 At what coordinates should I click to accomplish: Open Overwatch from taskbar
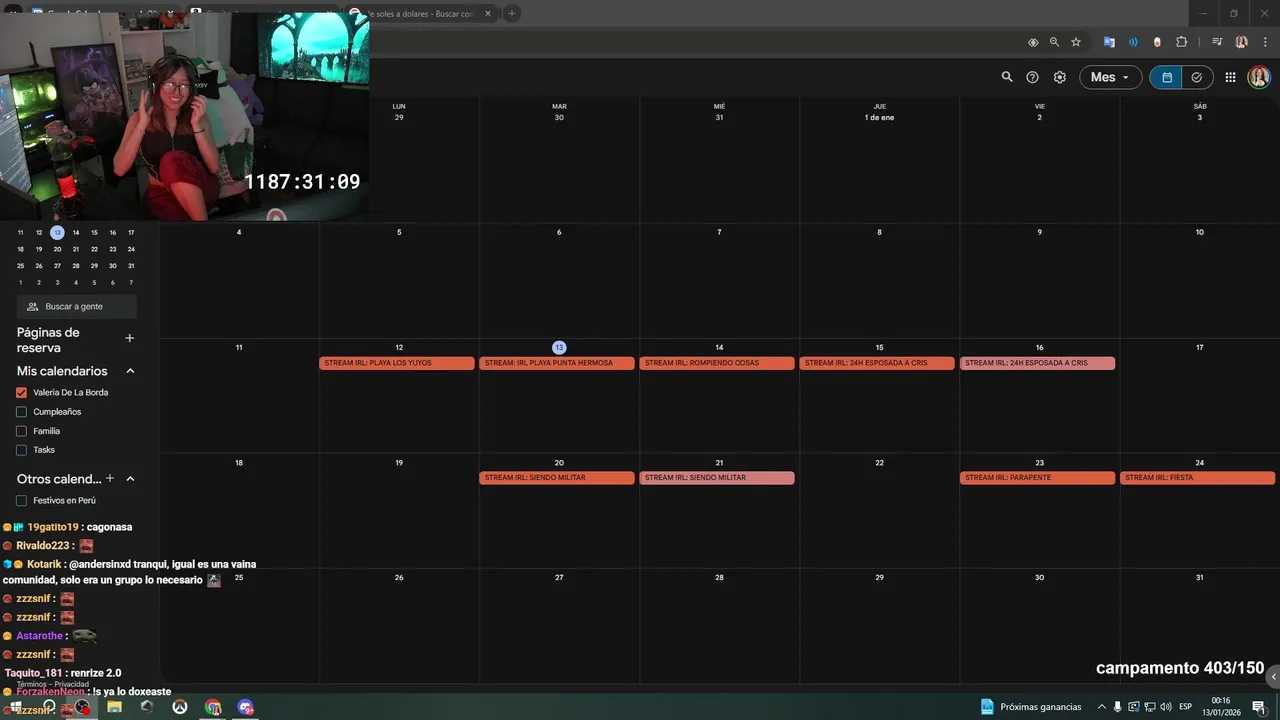coord(180,707)
